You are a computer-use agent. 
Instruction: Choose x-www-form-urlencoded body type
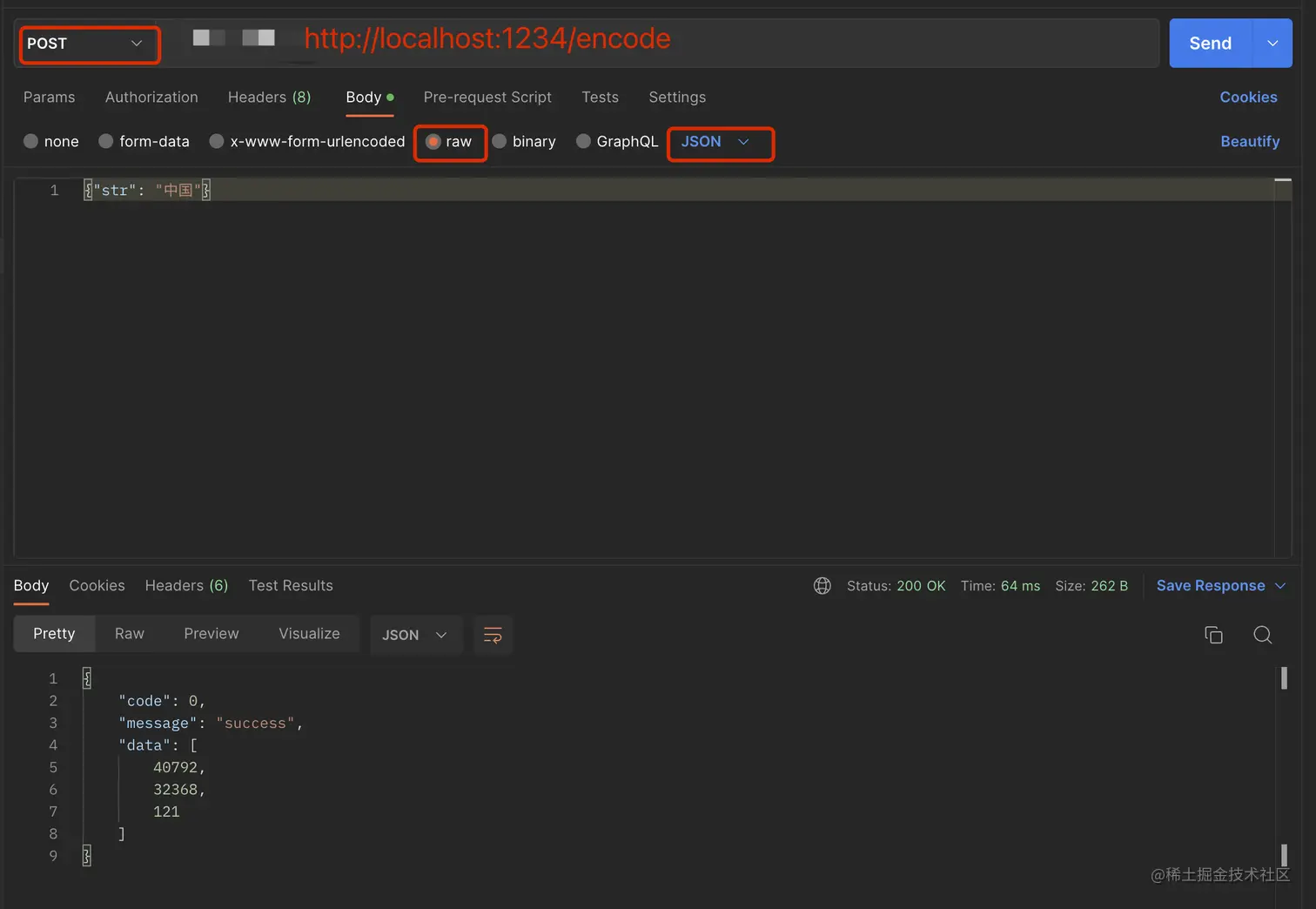click(x=217, y=141)
